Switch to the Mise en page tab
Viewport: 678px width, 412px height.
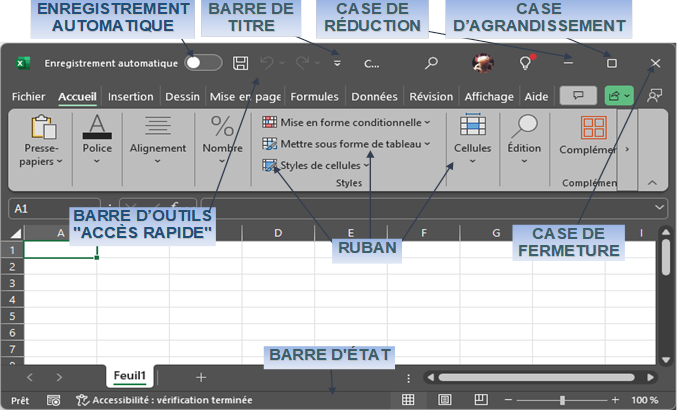(x=245, y=96)
